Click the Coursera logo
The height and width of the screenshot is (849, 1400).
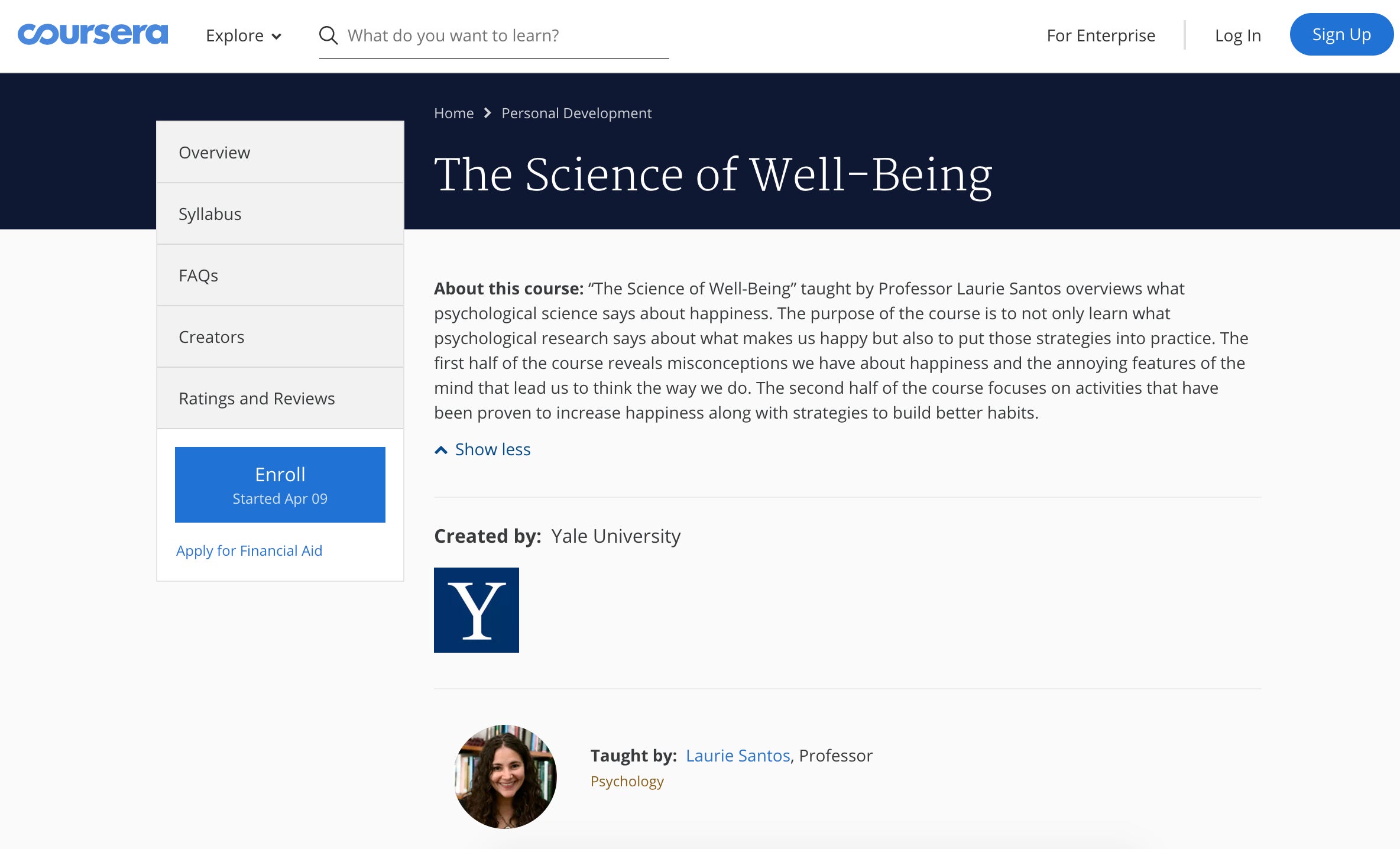93,34
